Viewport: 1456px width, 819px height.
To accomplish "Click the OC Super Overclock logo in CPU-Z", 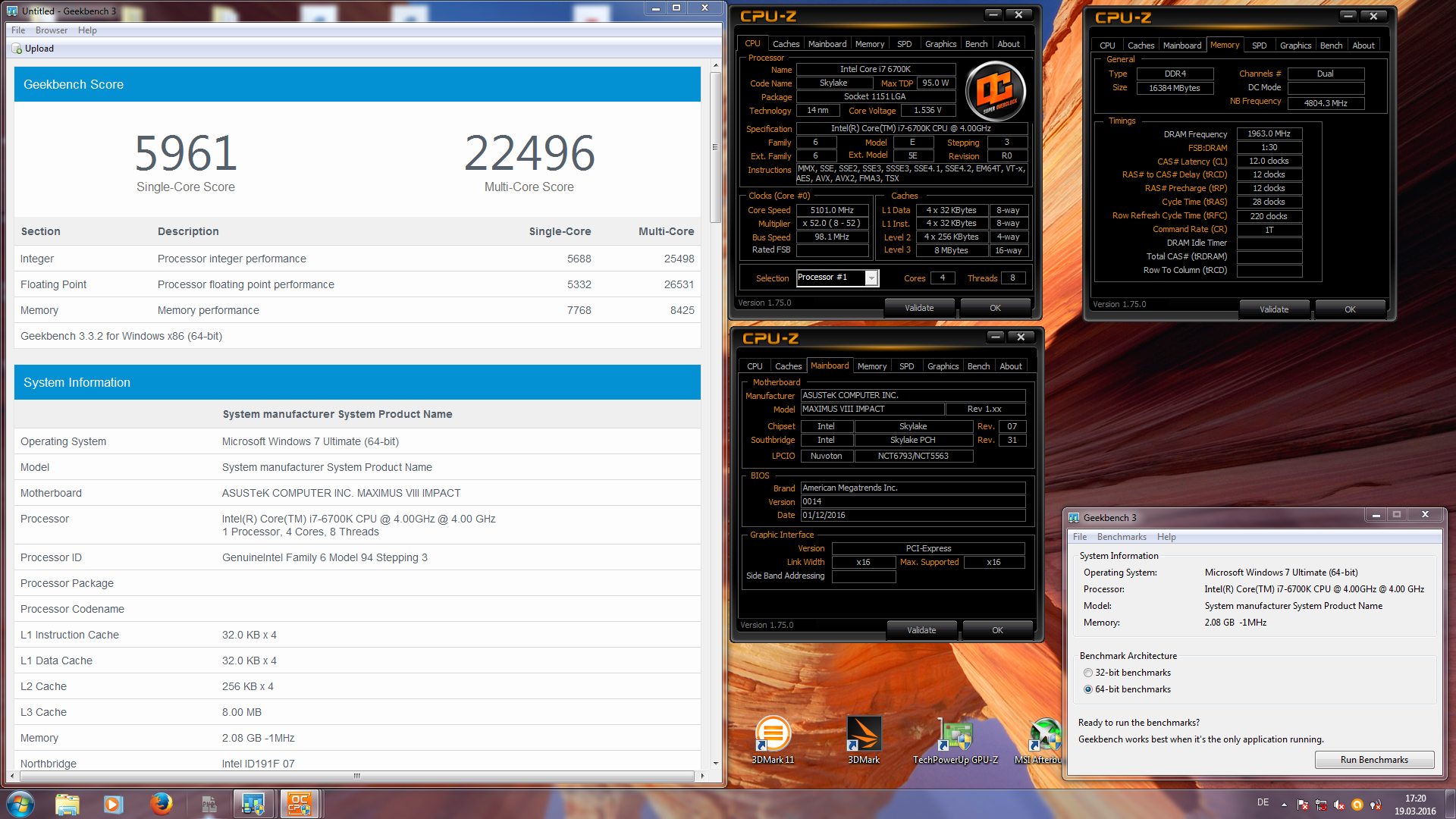I will [x=996, y=92].
